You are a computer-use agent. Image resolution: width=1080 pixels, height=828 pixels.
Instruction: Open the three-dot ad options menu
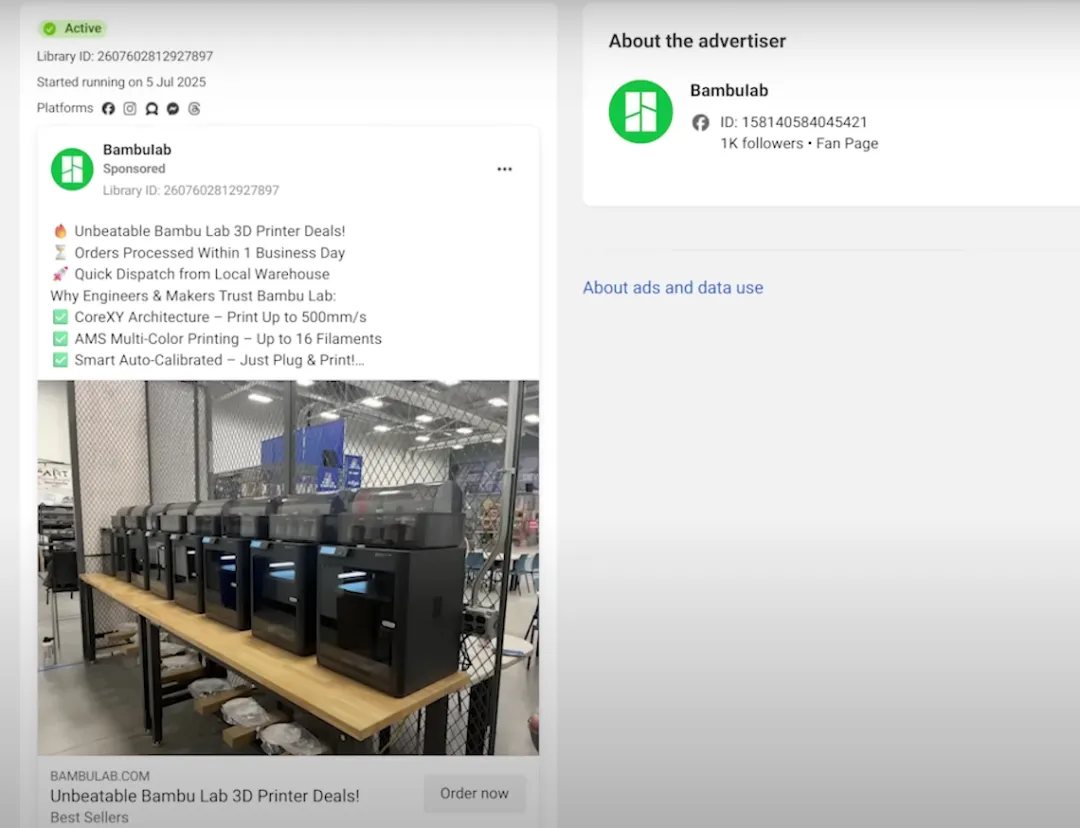(x=504, y=169)
